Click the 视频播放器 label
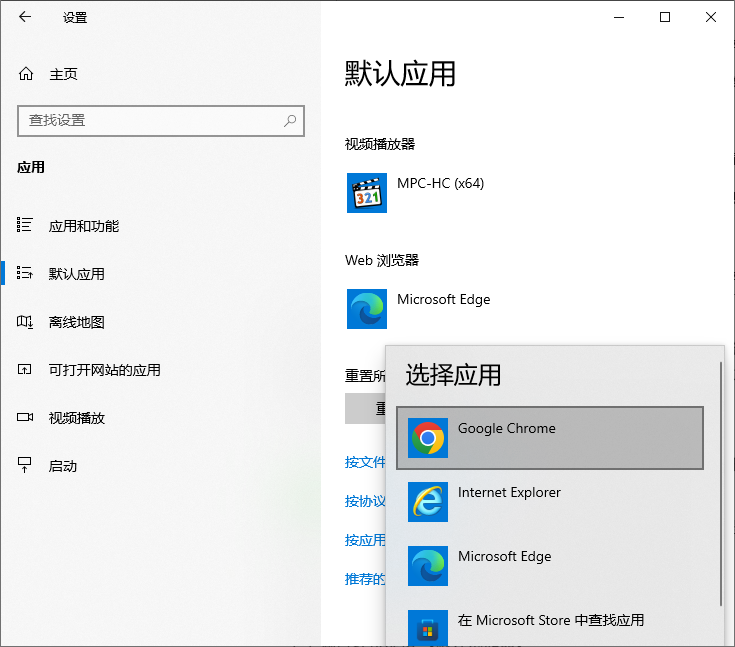Screen dimensions: 735x647 coord(380,144)
